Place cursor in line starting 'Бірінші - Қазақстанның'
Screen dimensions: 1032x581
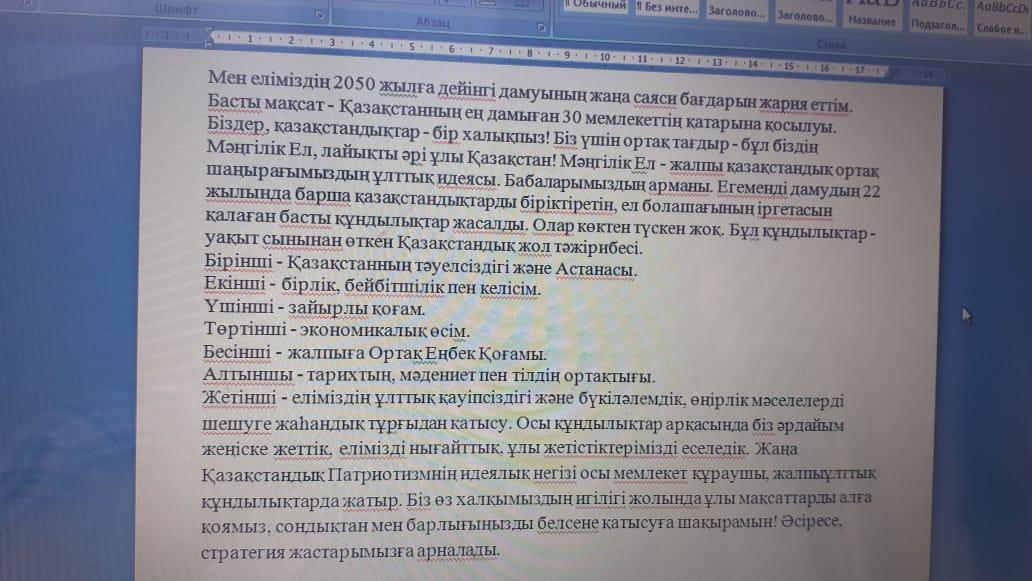pos(420,265)
